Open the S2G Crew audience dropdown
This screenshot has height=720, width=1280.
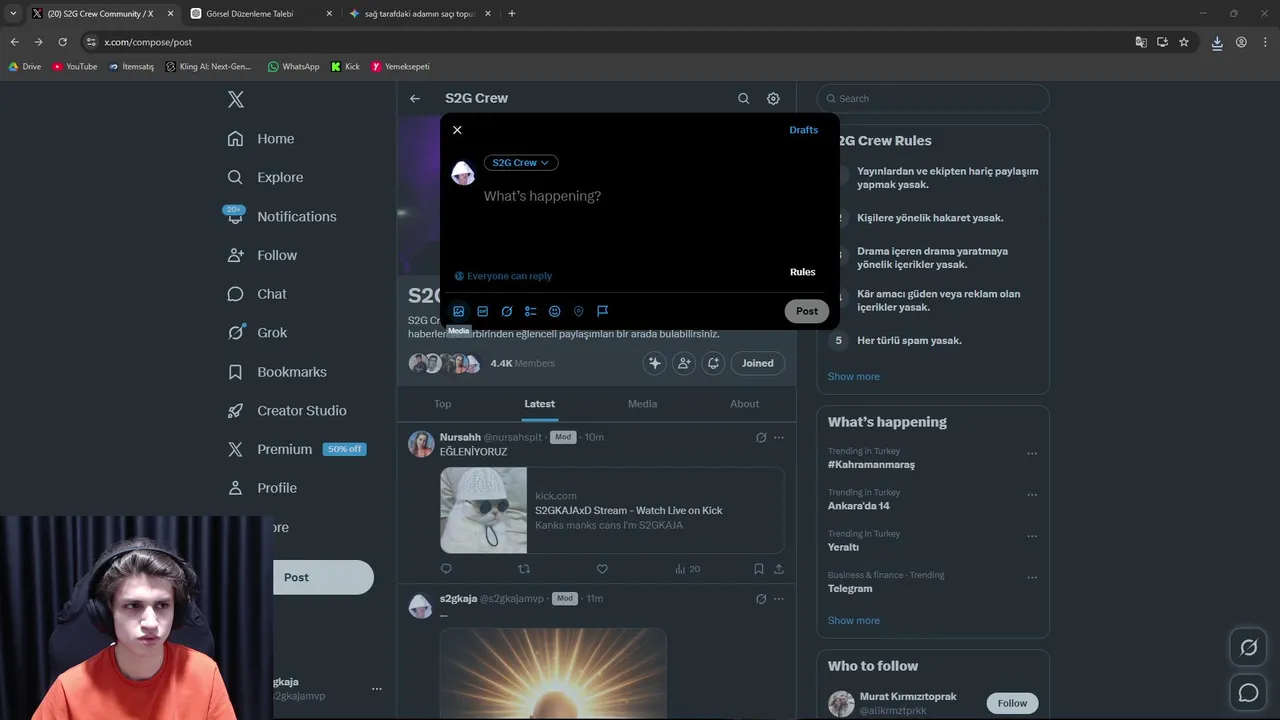(x=521, y=163)
